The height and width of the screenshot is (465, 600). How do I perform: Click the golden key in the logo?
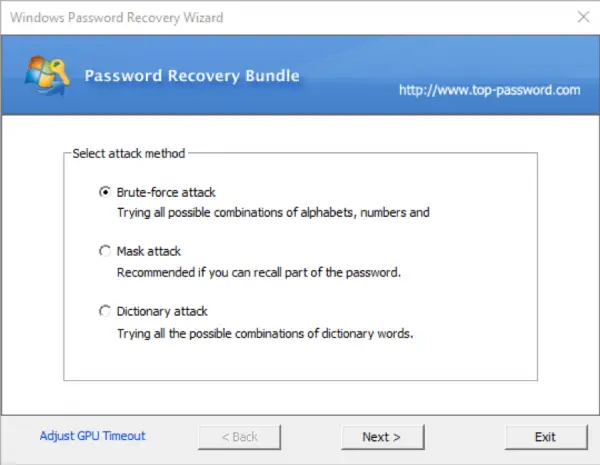[59, 72]
